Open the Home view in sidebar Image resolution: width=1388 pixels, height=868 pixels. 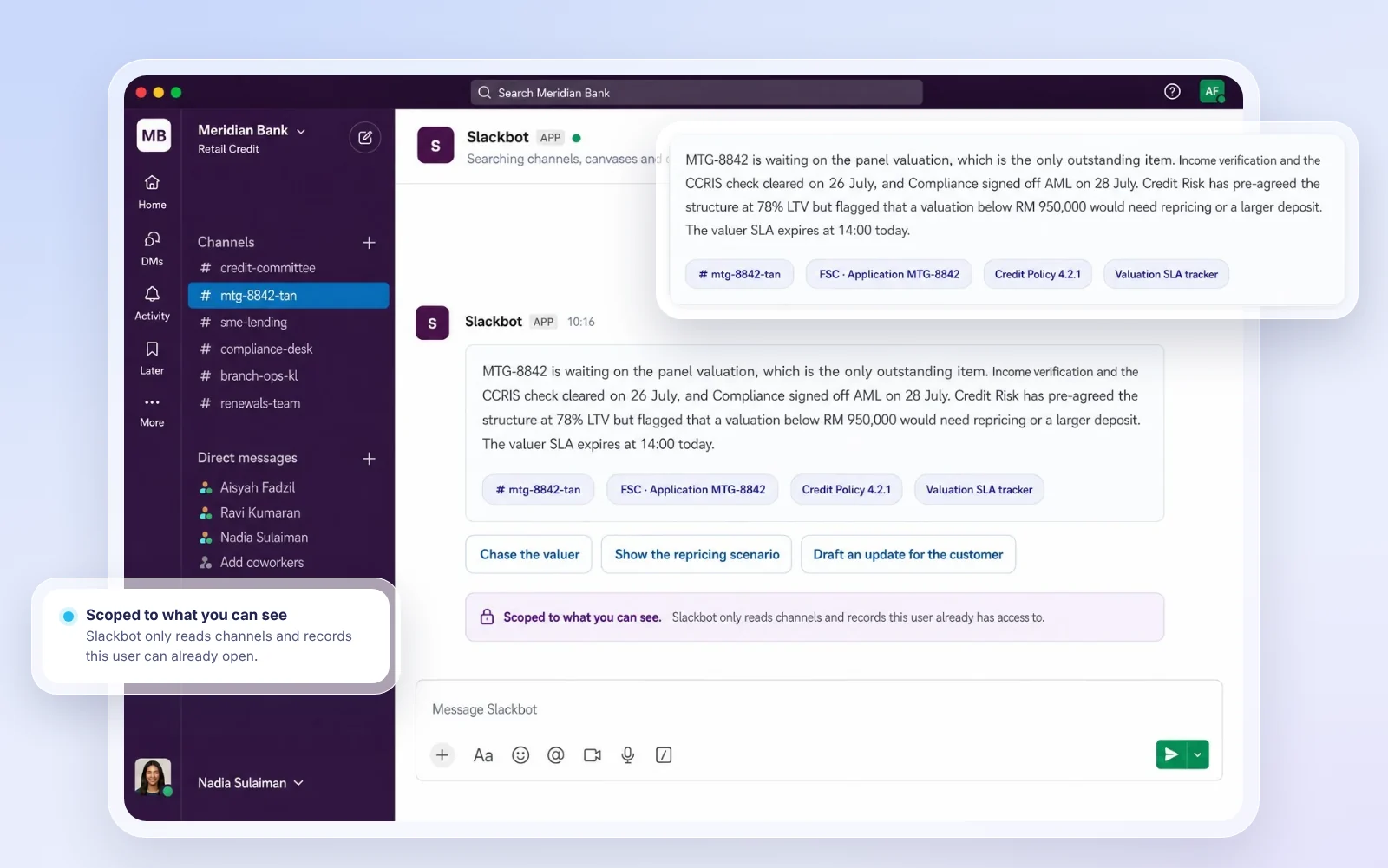click(152, 192)
